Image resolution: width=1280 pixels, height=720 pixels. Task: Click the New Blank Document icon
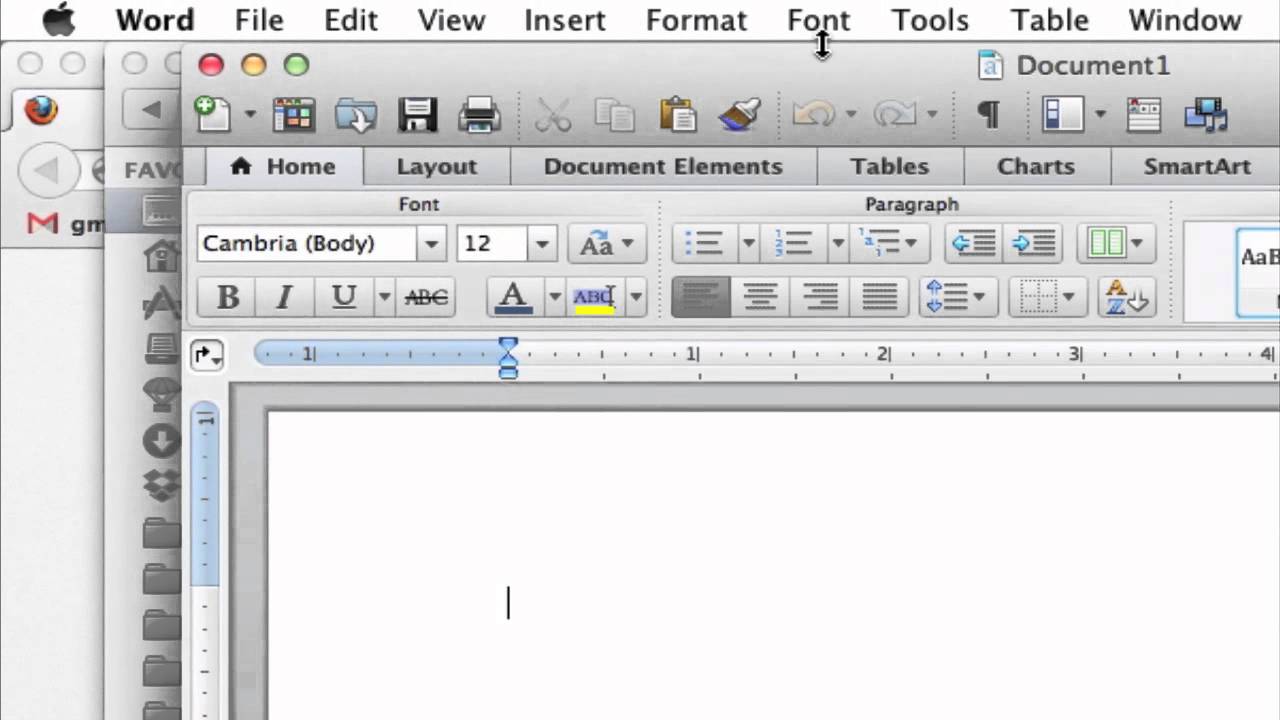(x=214, y=114)
